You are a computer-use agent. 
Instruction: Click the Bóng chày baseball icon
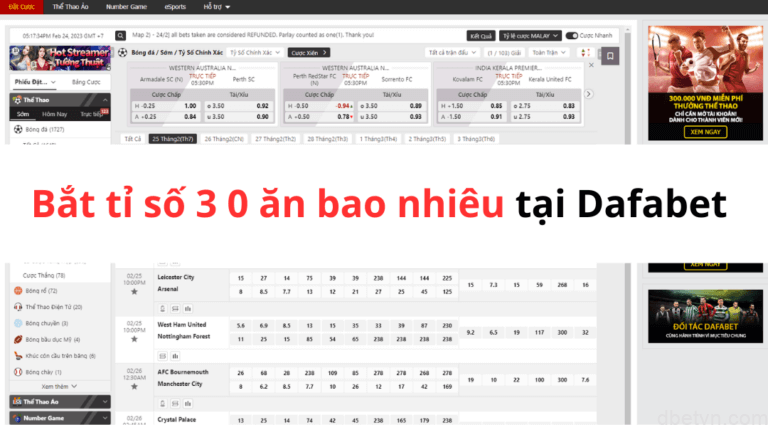point(18,372)
